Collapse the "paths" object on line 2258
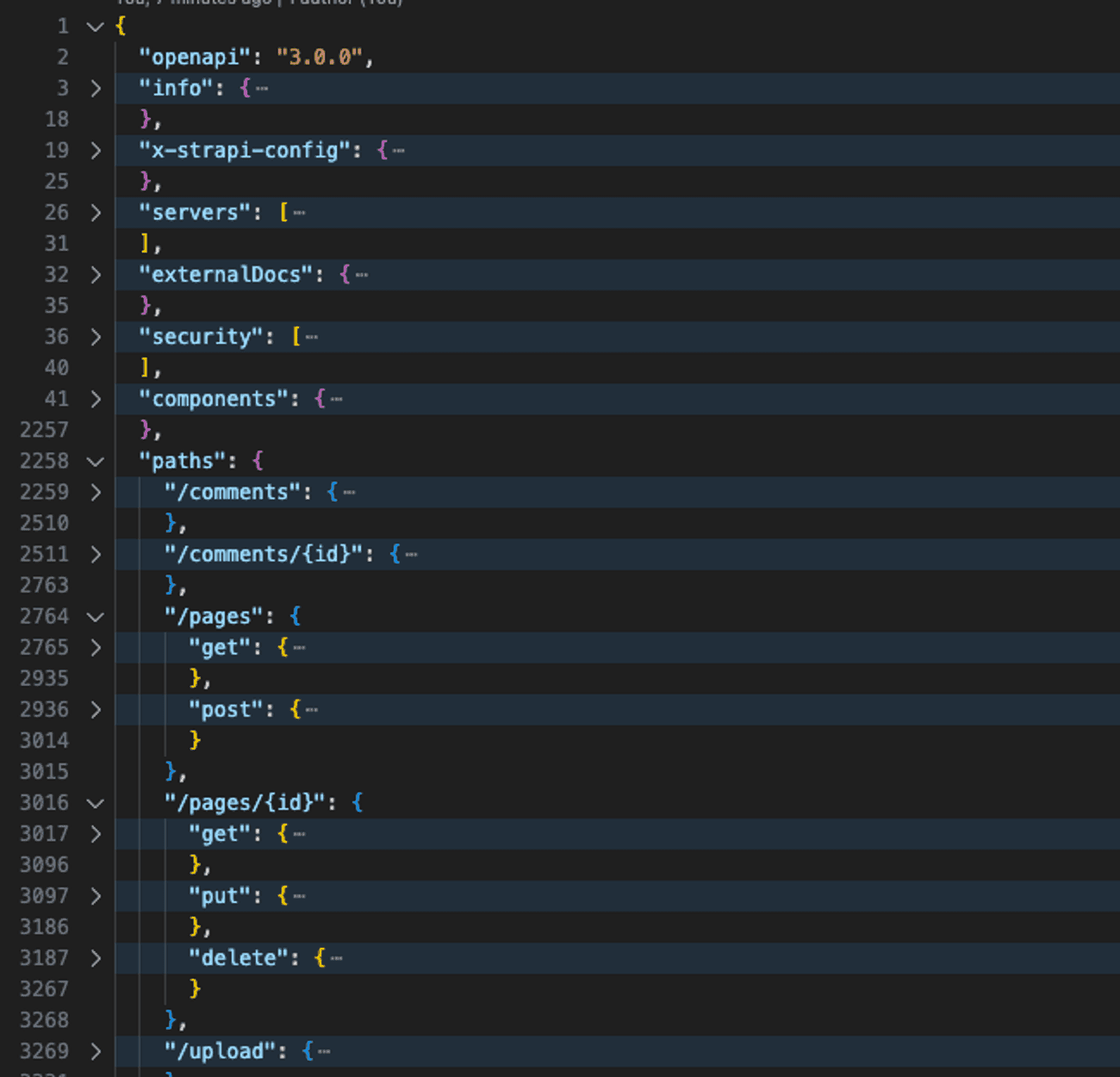This screenshot has height=1077, width=1120. click(x=96, y=462)
